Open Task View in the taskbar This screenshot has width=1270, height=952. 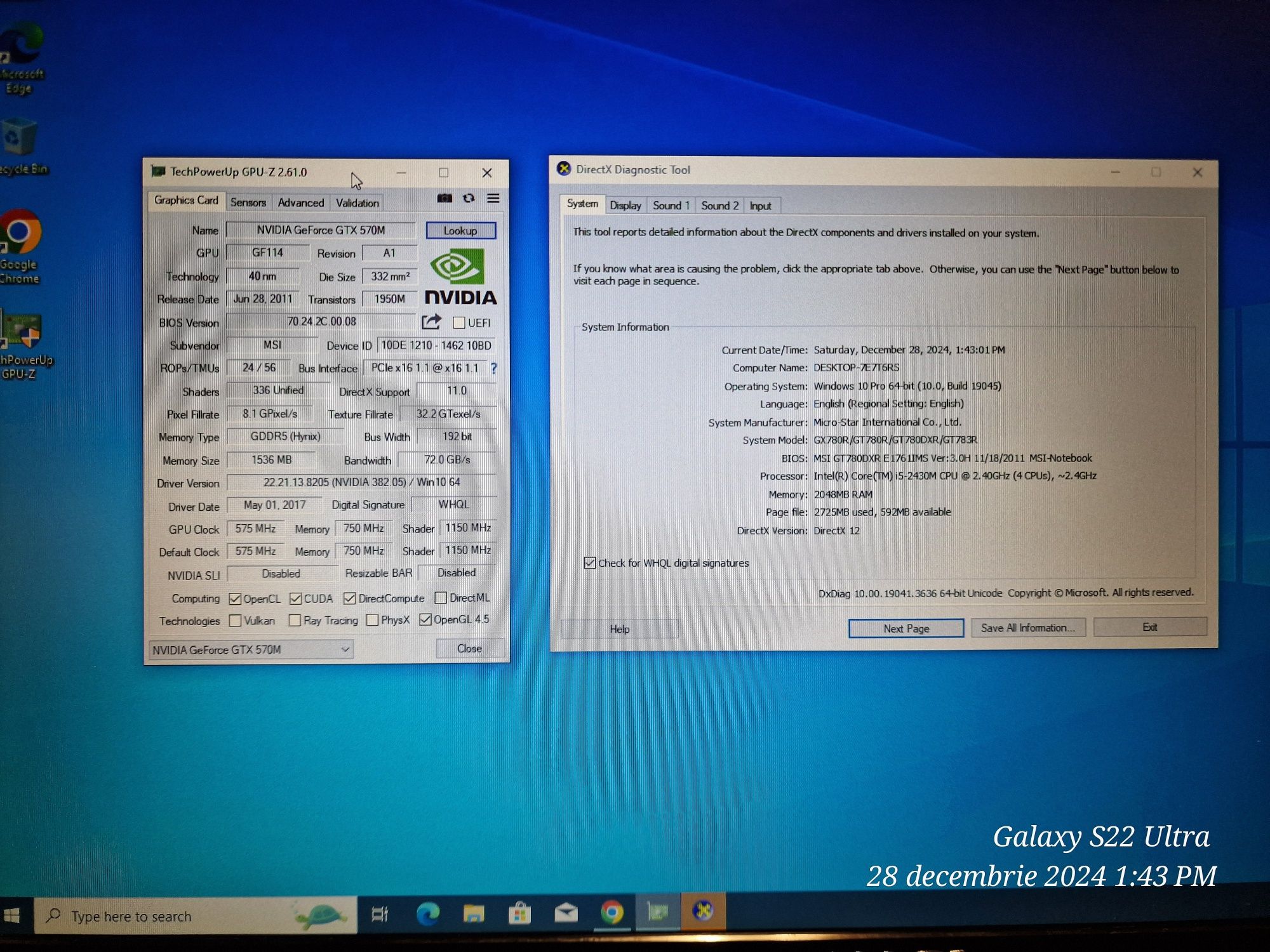[380, 914]
